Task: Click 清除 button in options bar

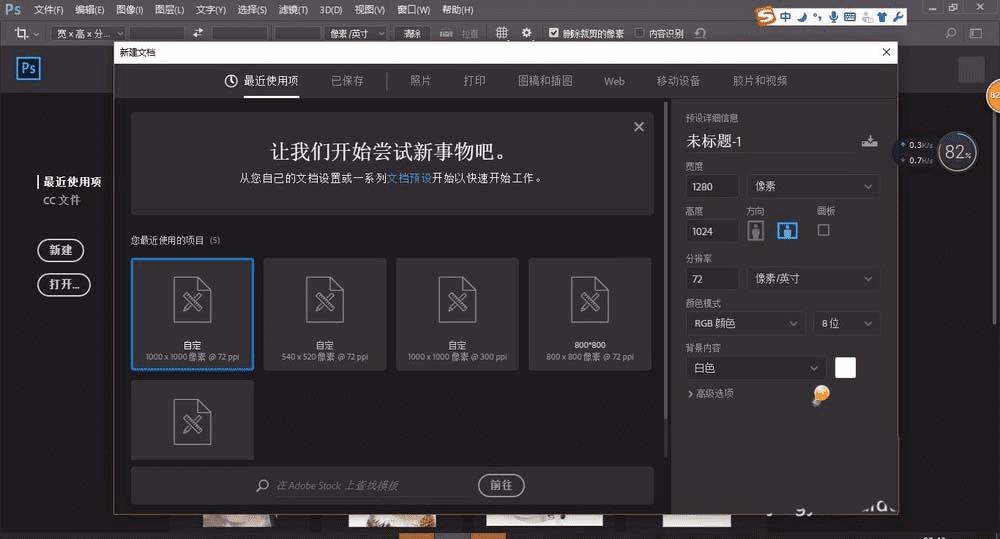Action: point(412,33)
